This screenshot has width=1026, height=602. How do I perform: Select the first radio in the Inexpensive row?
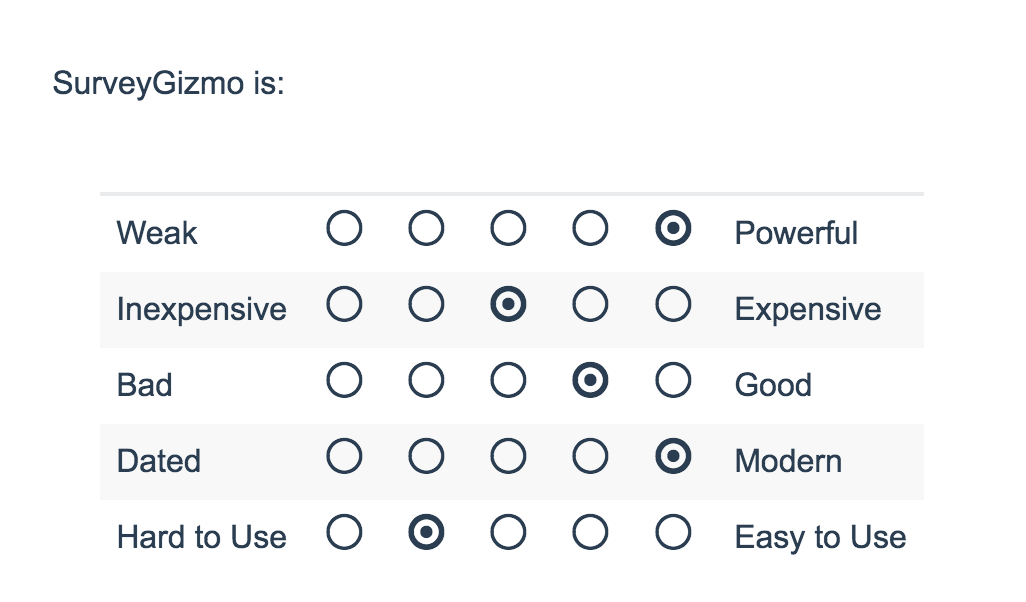tap(344, 306)
